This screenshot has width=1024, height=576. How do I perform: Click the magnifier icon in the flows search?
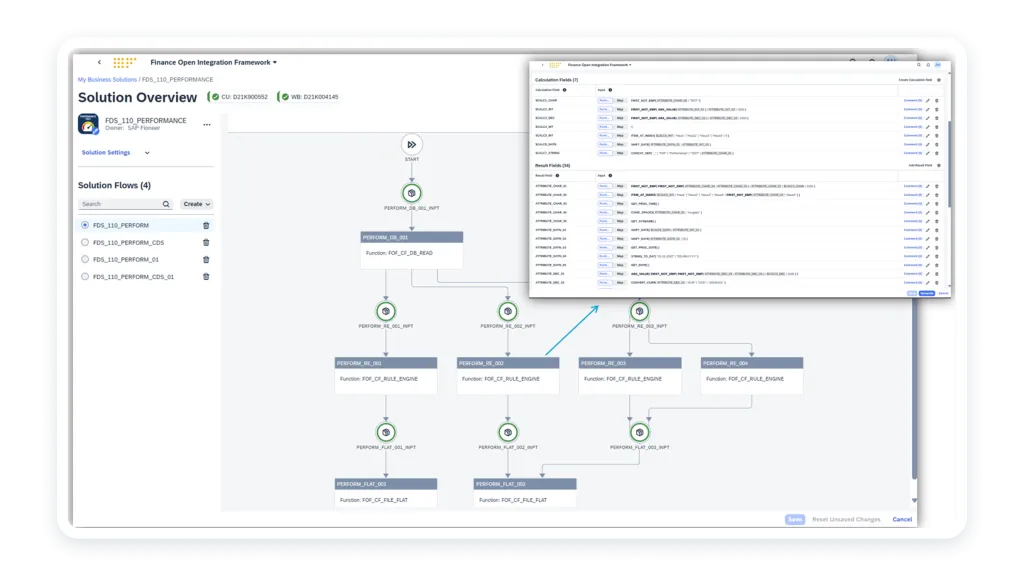pyautogui.click(x=166, y=204)
